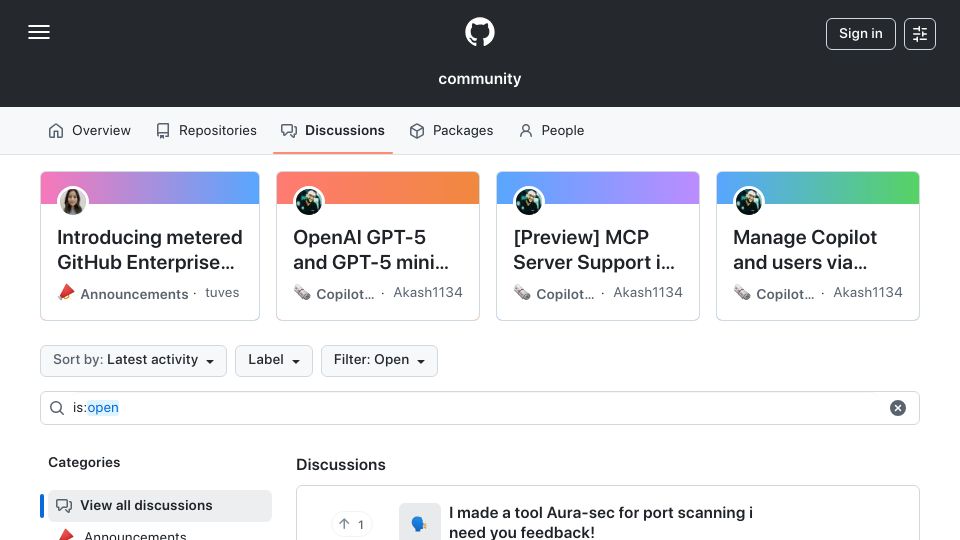Click the speech-bubble icon beside View all discussions

coord(64,506)
